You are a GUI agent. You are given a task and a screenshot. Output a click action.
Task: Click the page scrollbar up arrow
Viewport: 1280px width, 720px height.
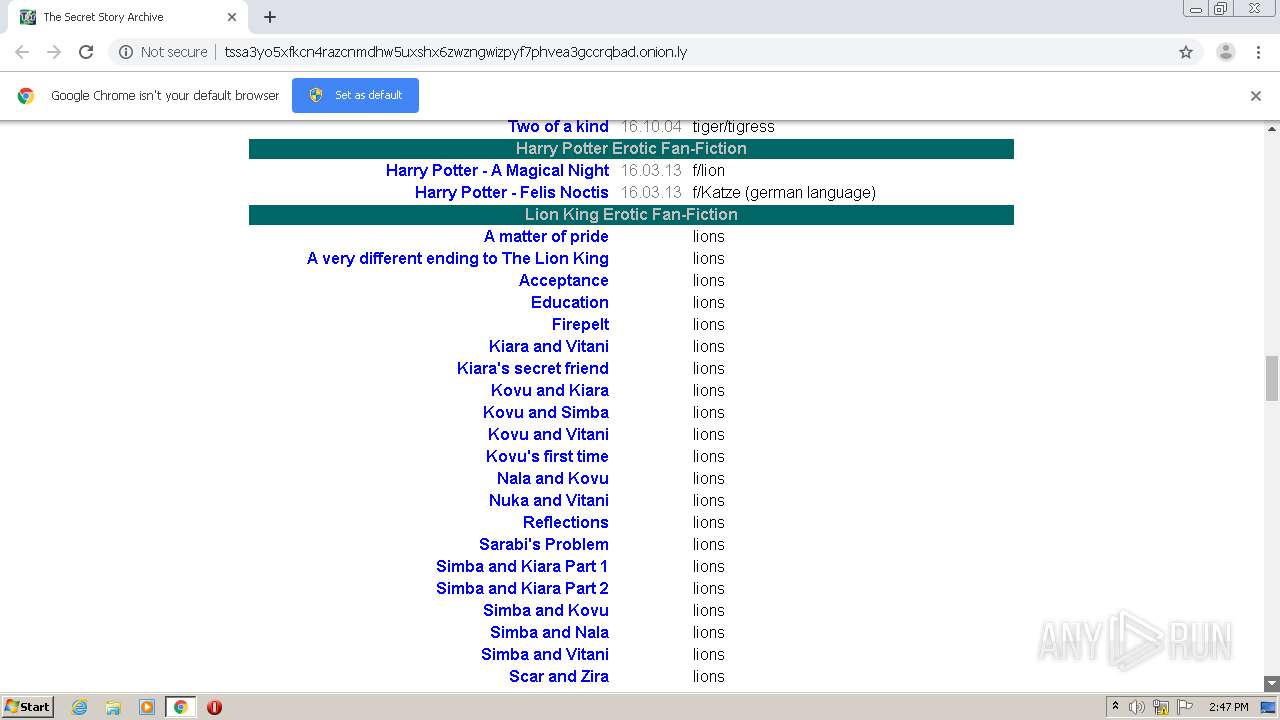[x=1272, y=129]
